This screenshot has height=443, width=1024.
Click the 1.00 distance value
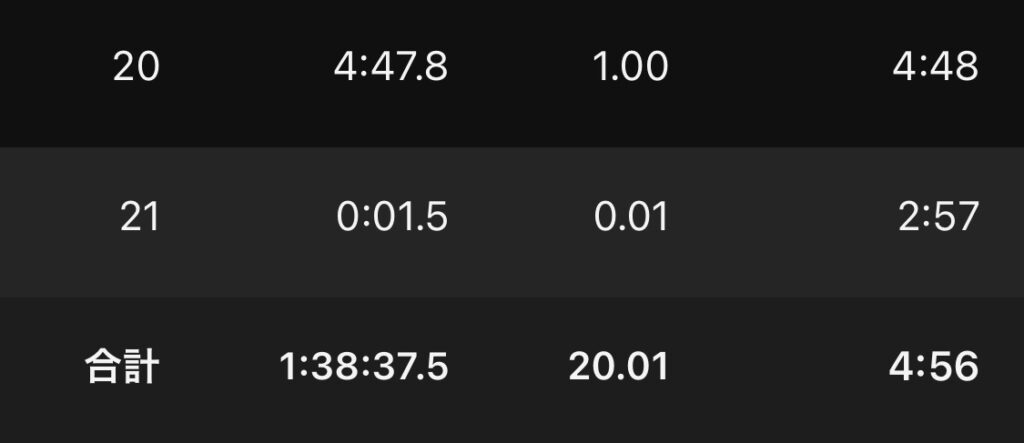pos(630,68)
